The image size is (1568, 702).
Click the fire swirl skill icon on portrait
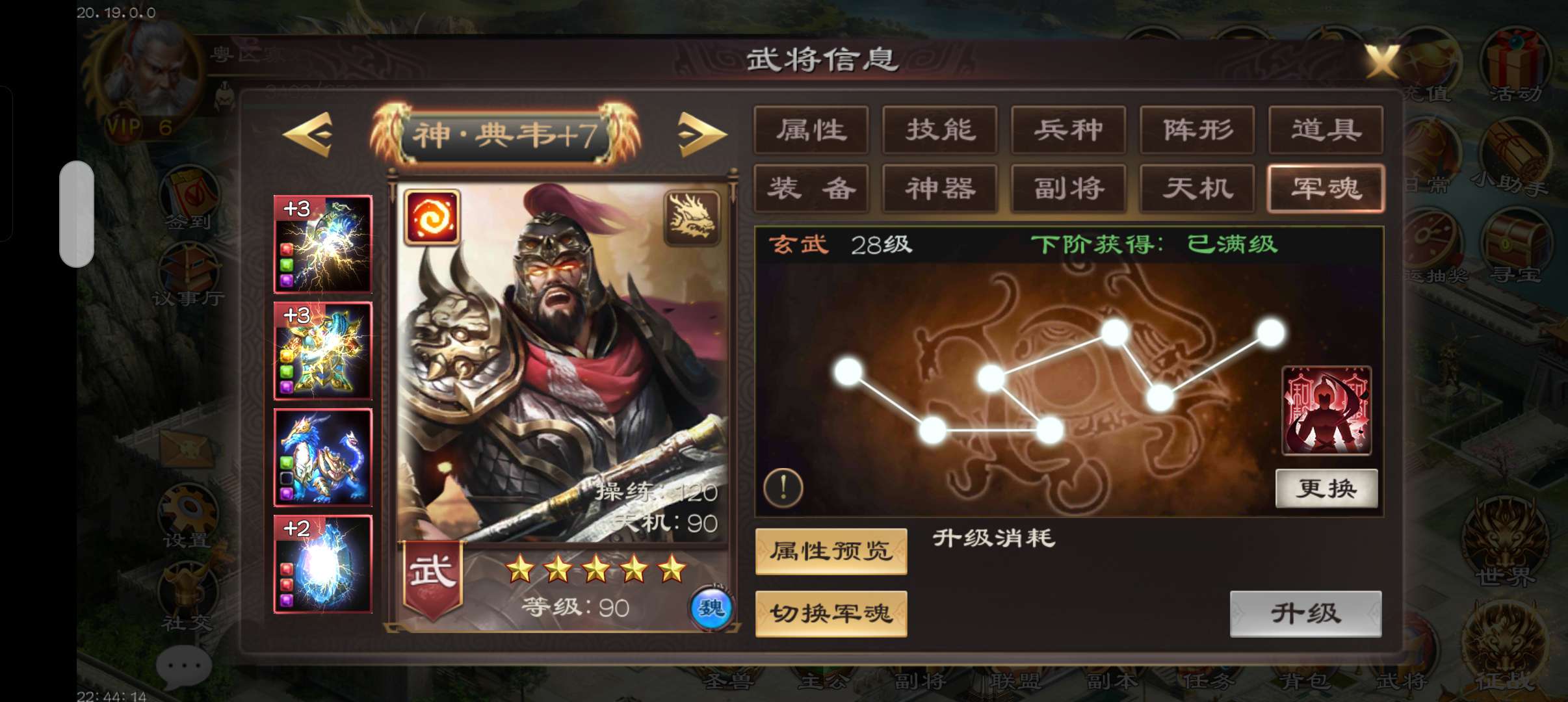coord(432,218)
